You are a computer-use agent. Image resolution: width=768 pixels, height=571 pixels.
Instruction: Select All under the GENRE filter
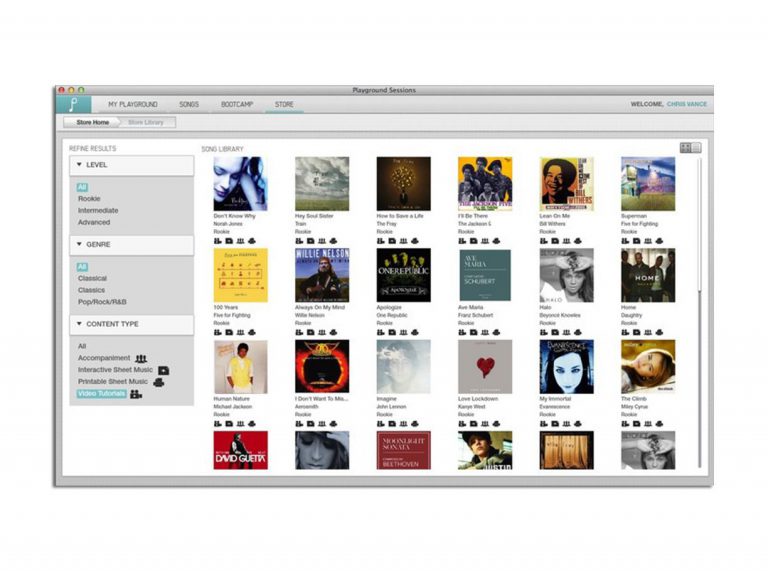(x=82, y=267)
